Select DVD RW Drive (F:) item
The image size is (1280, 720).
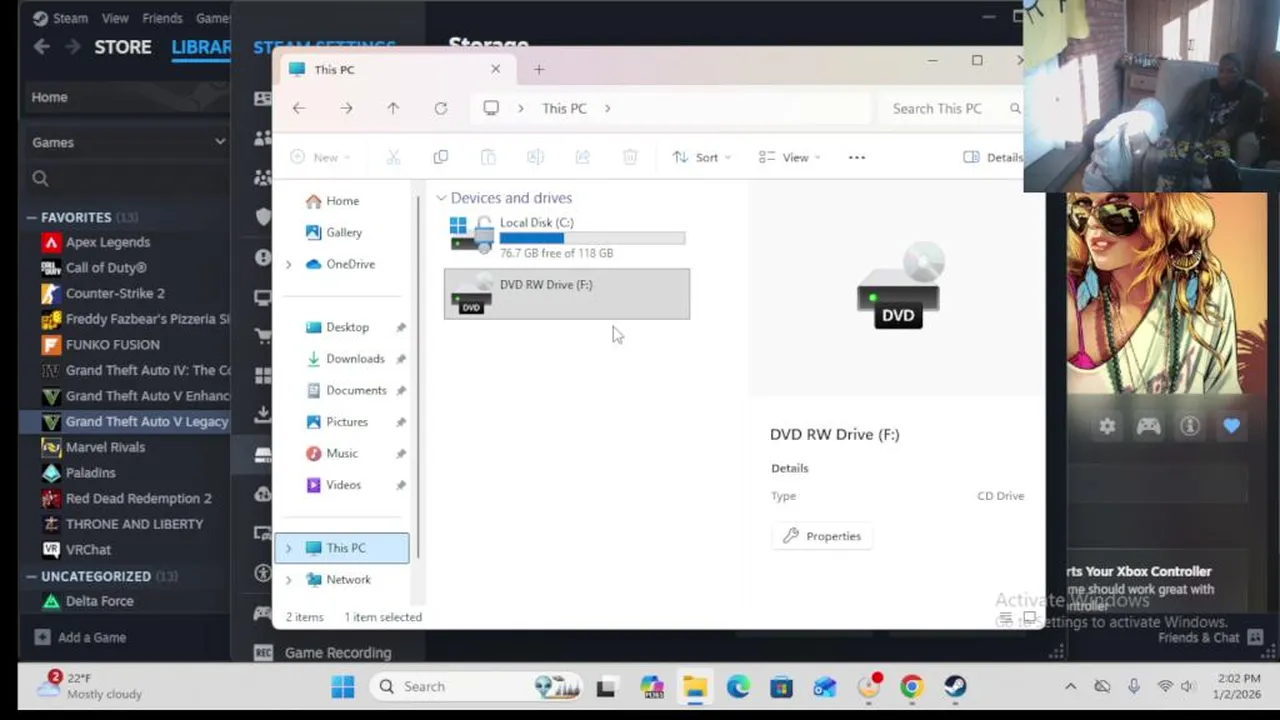(x=567, y=294)
